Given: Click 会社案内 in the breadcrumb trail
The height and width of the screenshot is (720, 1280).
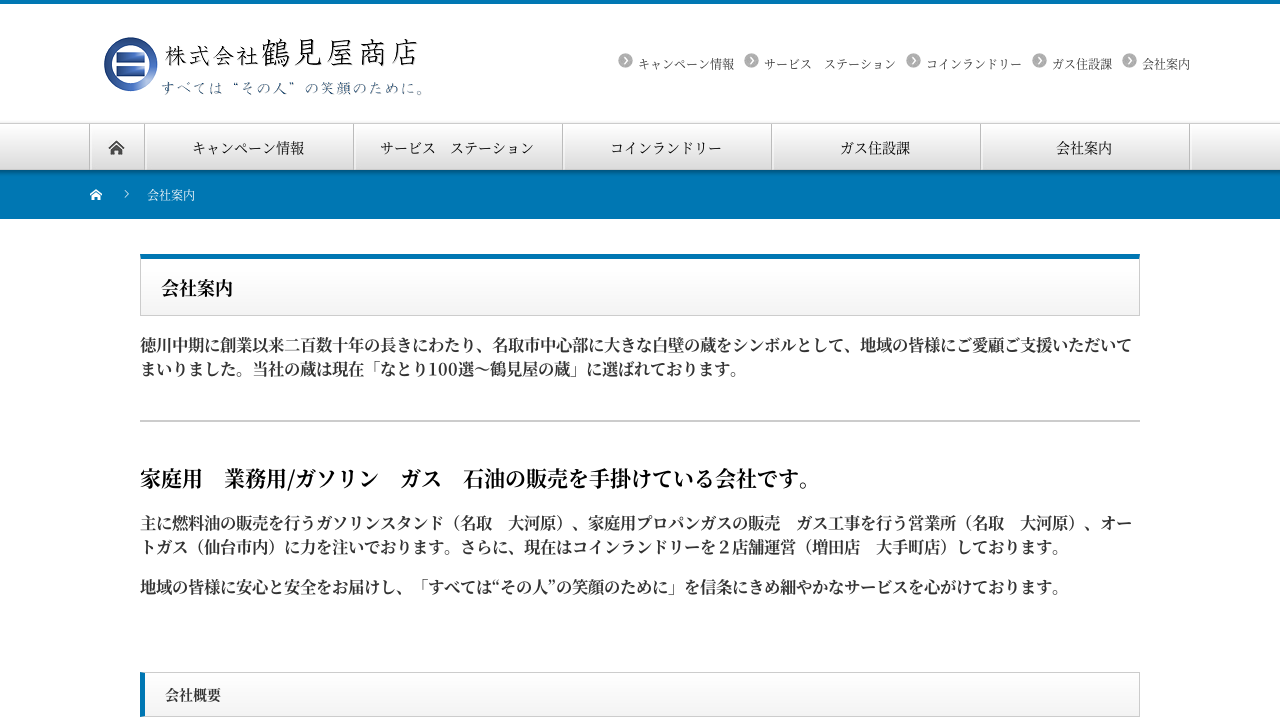Looking at the screenshot, I should tap(171, 195).
